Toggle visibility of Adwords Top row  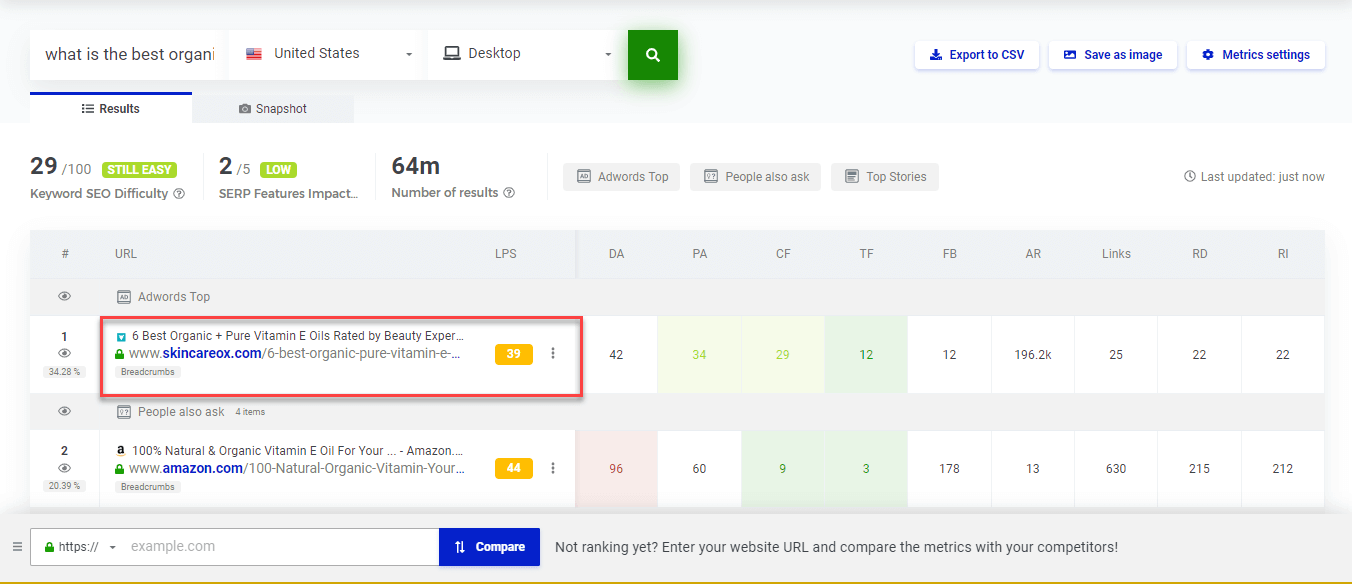click(x=65, y=297)
